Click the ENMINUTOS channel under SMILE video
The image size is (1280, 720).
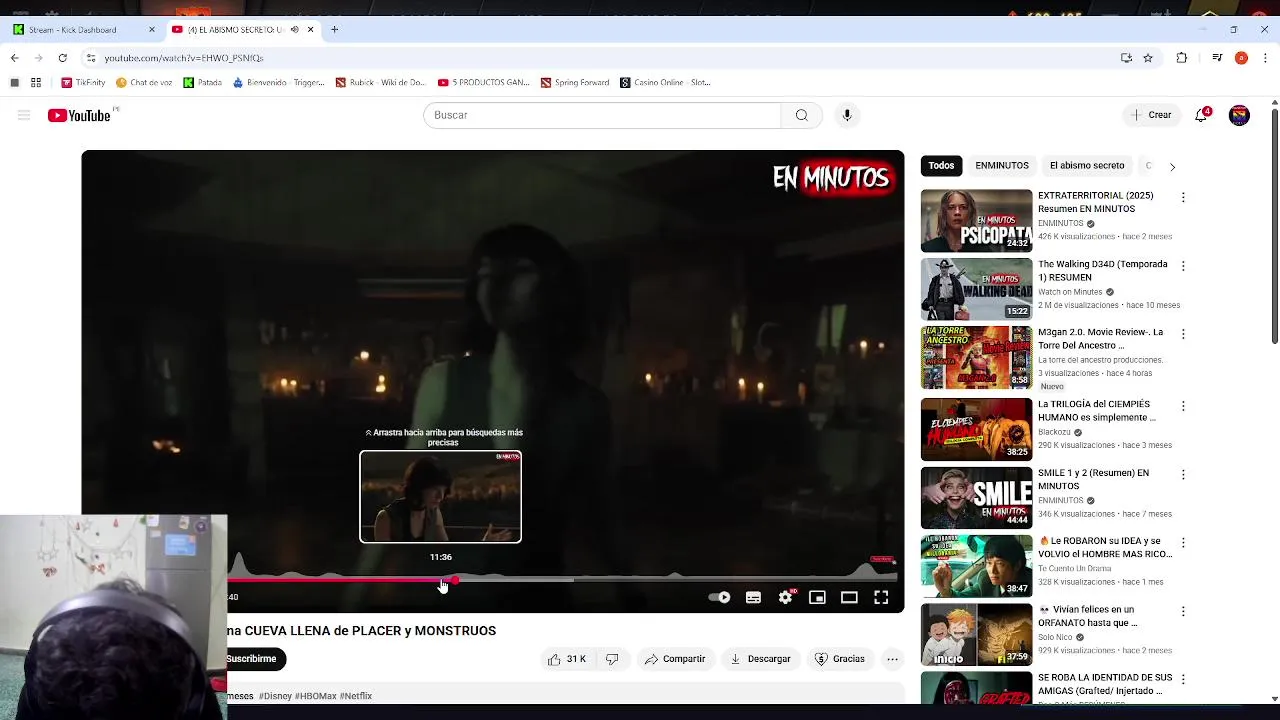[x=1061, y=500]
